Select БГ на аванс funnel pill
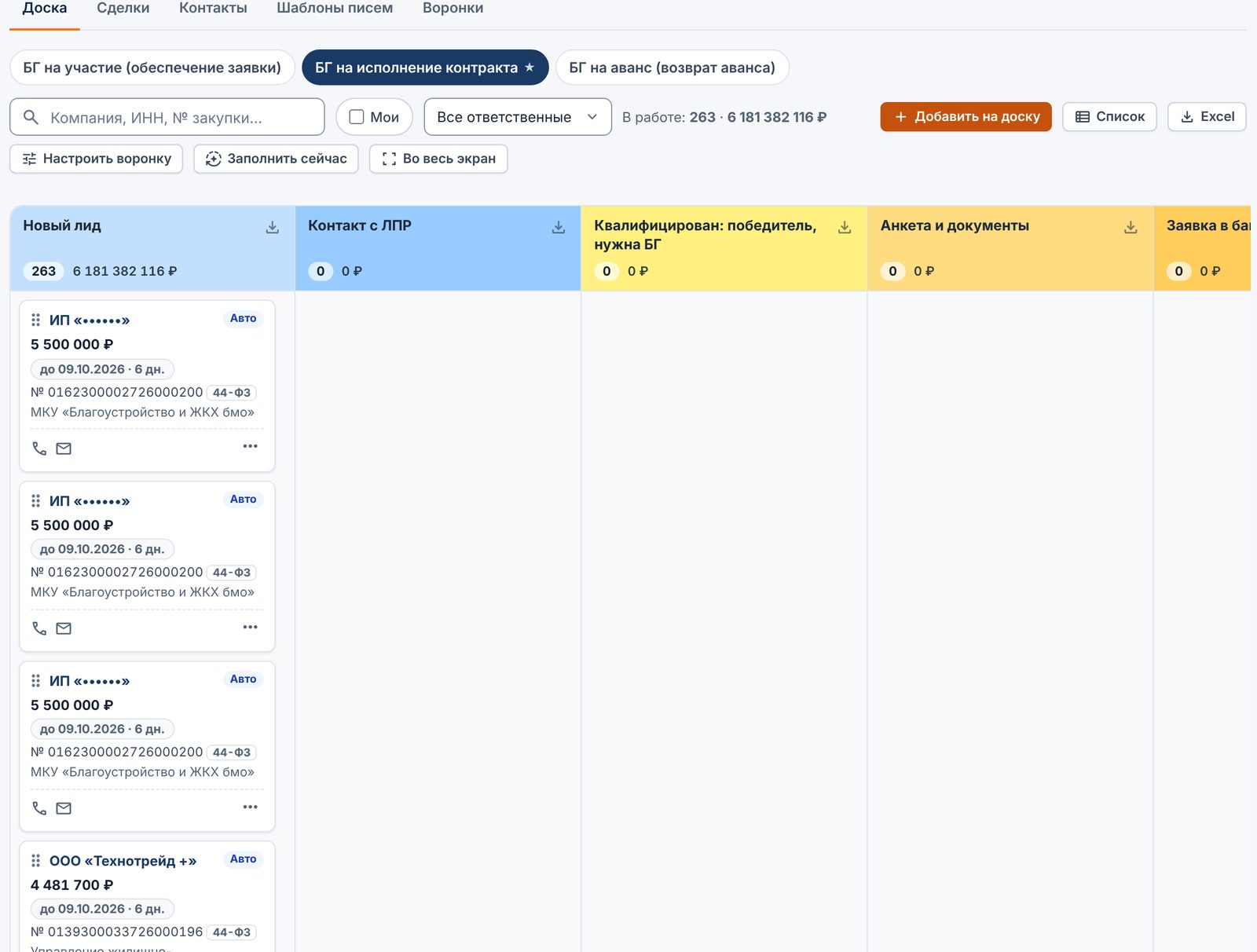The height and width of the screenshot is (952, 1257). point(672,68)
